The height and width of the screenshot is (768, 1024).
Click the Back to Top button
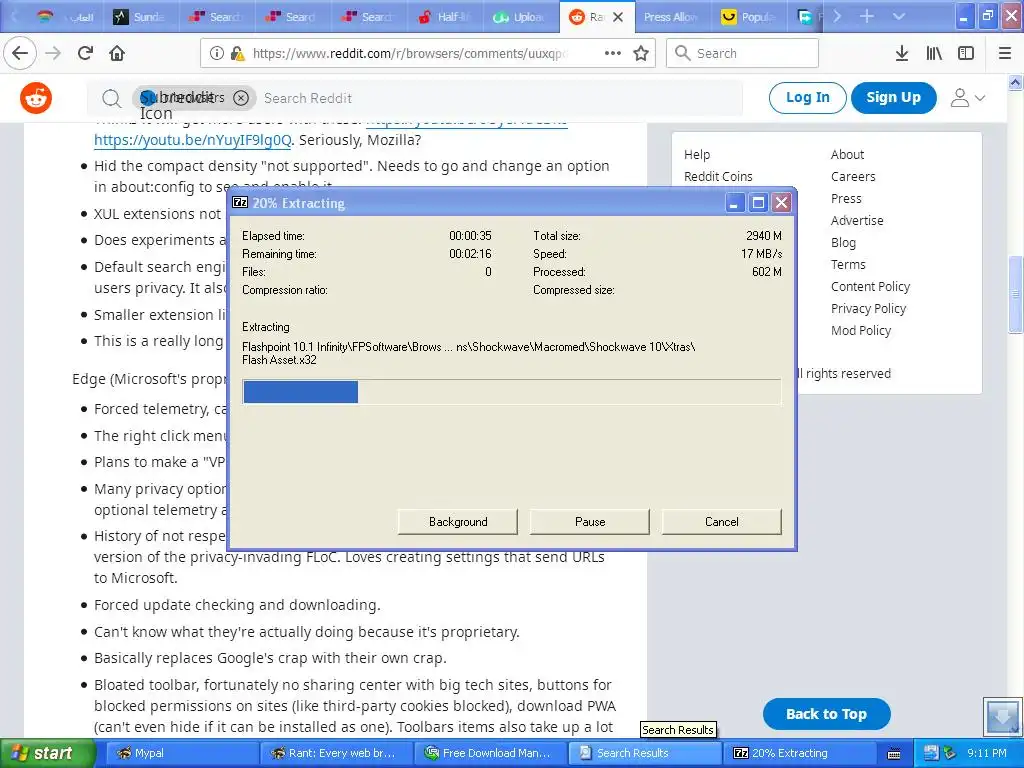(x=826, y=714)
